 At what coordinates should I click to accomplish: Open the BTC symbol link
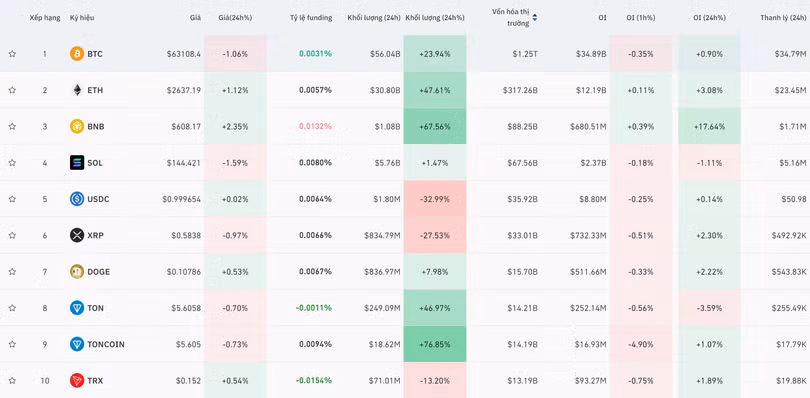click(x=95, y=54)
